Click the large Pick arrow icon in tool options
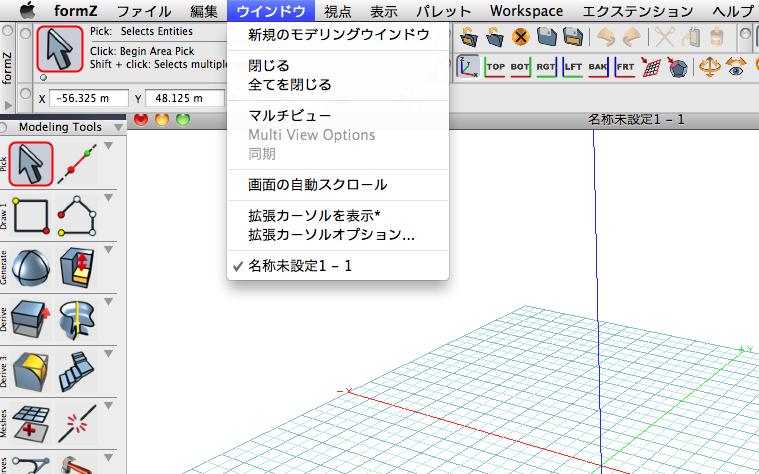The height and width of the screenshot is (474, 759). [x=60, y=49]
